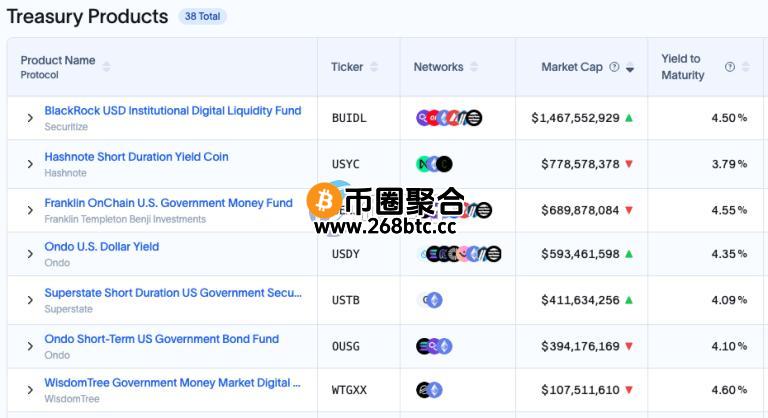Expand the Ondo U.S. Dollar Yield row

[x=30, y=254]
